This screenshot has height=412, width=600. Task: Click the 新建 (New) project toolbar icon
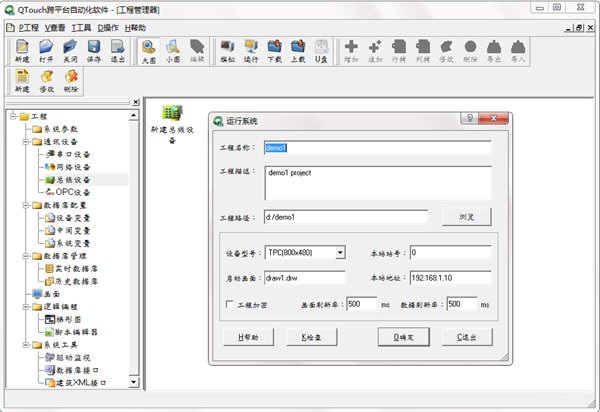click(22, 50)
